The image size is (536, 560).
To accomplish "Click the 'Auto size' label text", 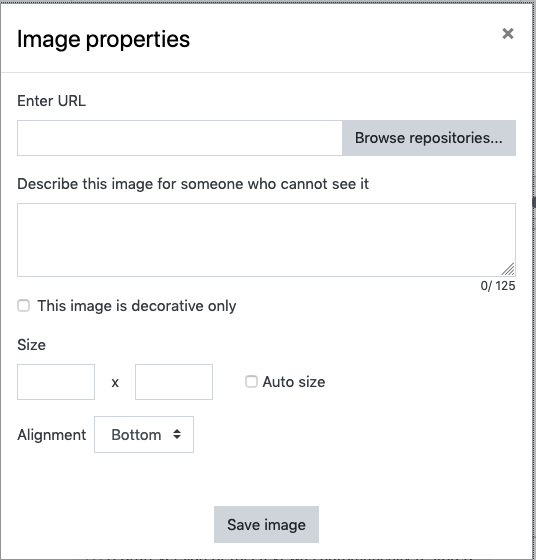I will coord(294,382).
